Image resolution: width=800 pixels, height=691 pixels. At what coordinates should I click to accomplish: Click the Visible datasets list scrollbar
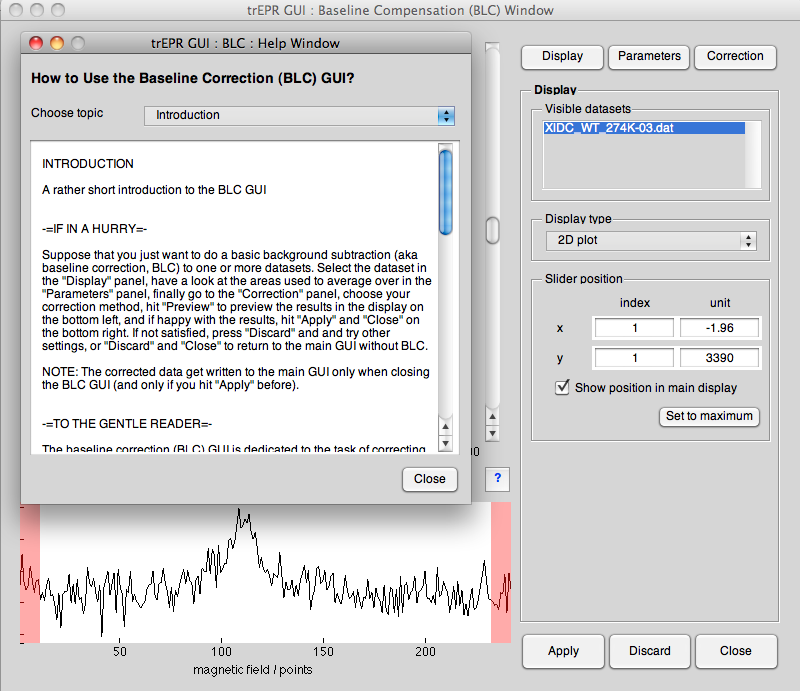pyautogui.click(x=753, y=155)
